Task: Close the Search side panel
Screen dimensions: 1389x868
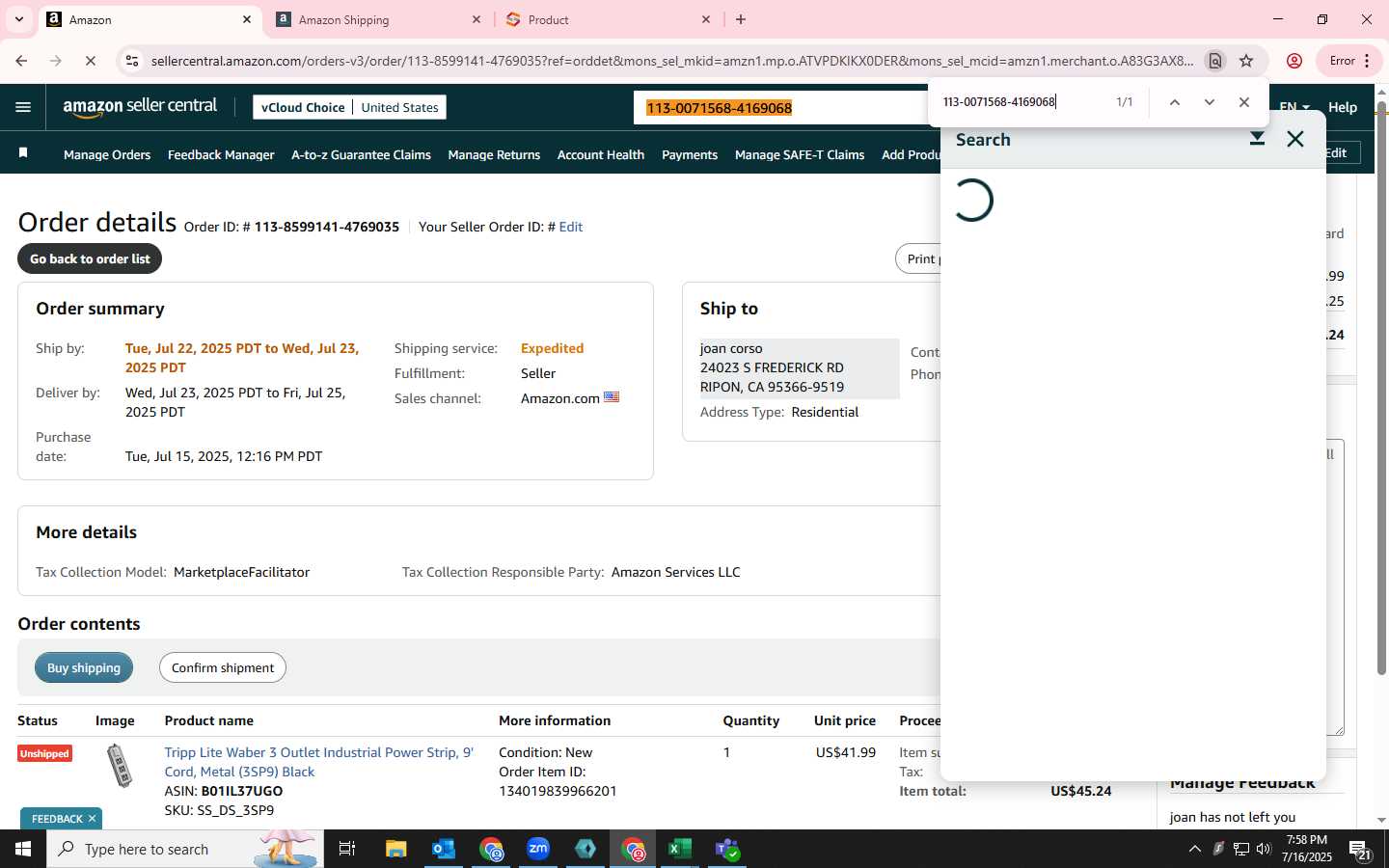Action: (1295, 140)
